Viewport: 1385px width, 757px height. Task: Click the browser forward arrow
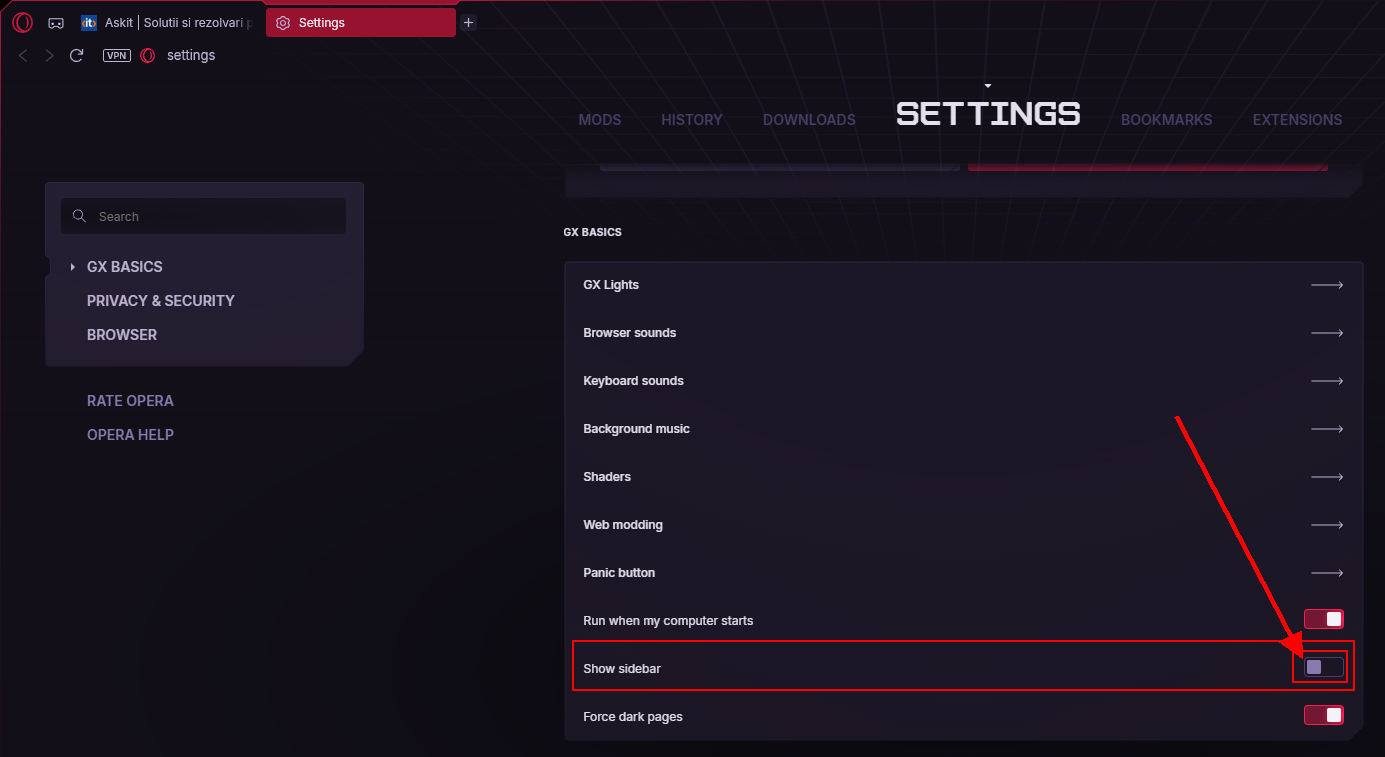click(x=50, y=56)
